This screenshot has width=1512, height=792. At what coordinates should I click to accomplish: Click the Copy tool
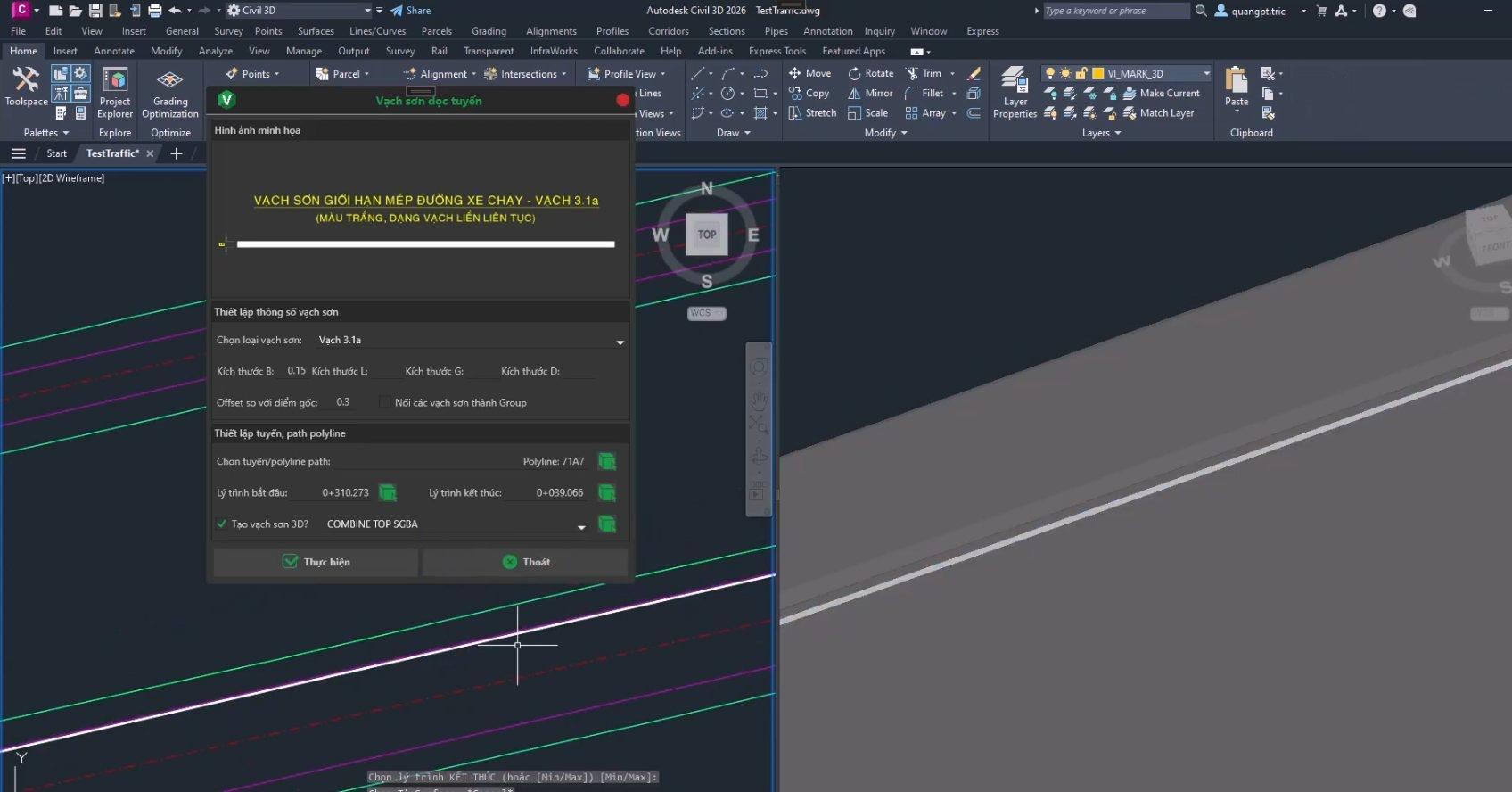809,93
